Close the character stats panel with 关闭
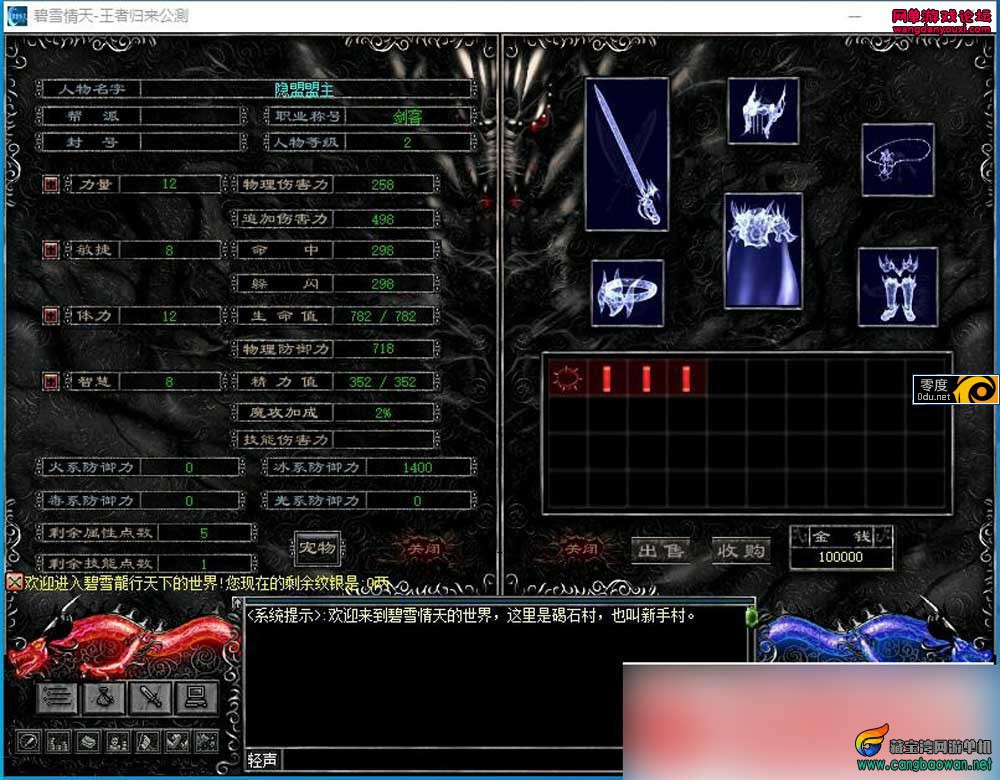 pos(423,548)
